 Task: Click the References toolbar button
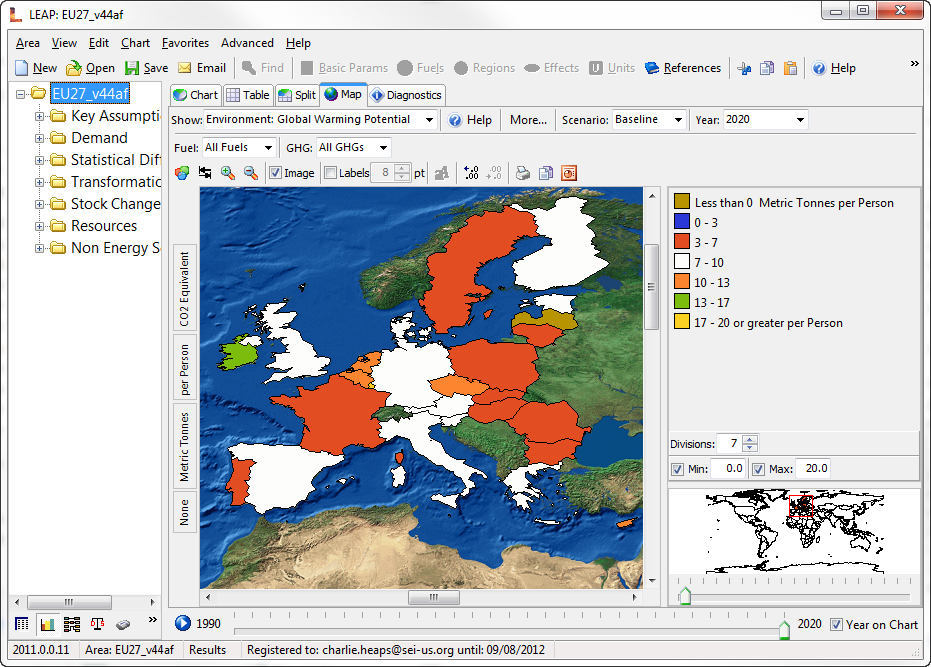click(x=683, y=68)
